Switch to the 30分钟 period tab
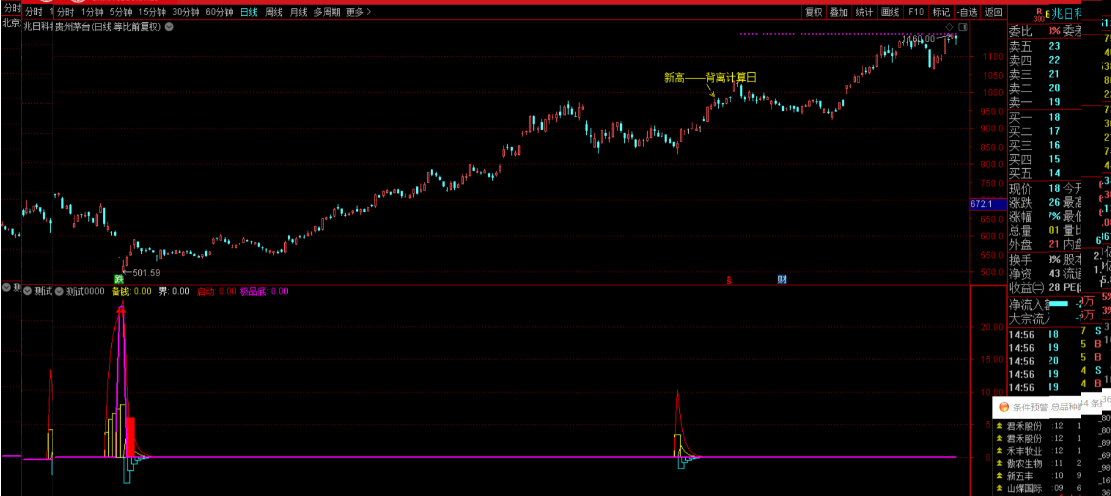 click(x=186, y=12)
